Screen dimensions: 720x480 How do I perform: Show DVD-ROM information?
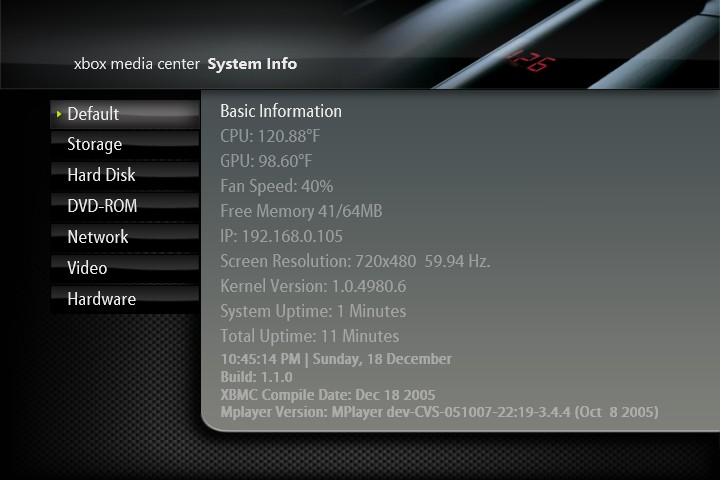(102, 206)
